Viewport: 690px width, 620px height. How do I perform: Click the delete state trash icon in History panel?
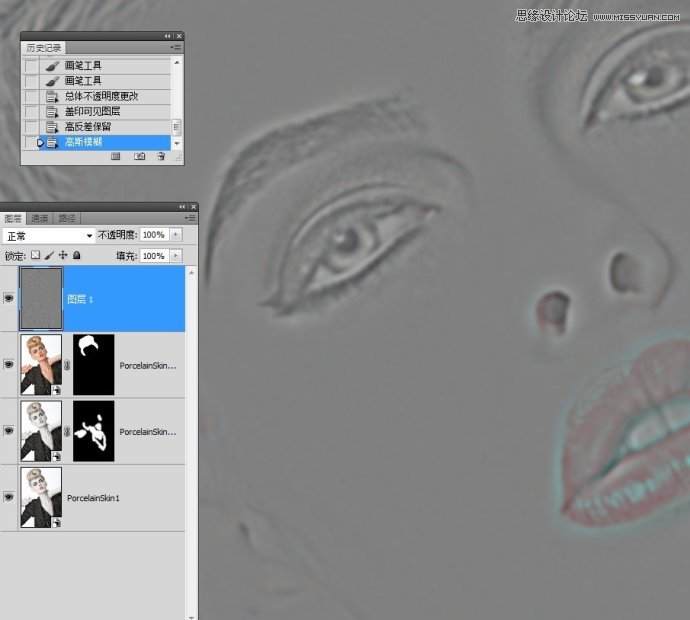coord(160,157)
